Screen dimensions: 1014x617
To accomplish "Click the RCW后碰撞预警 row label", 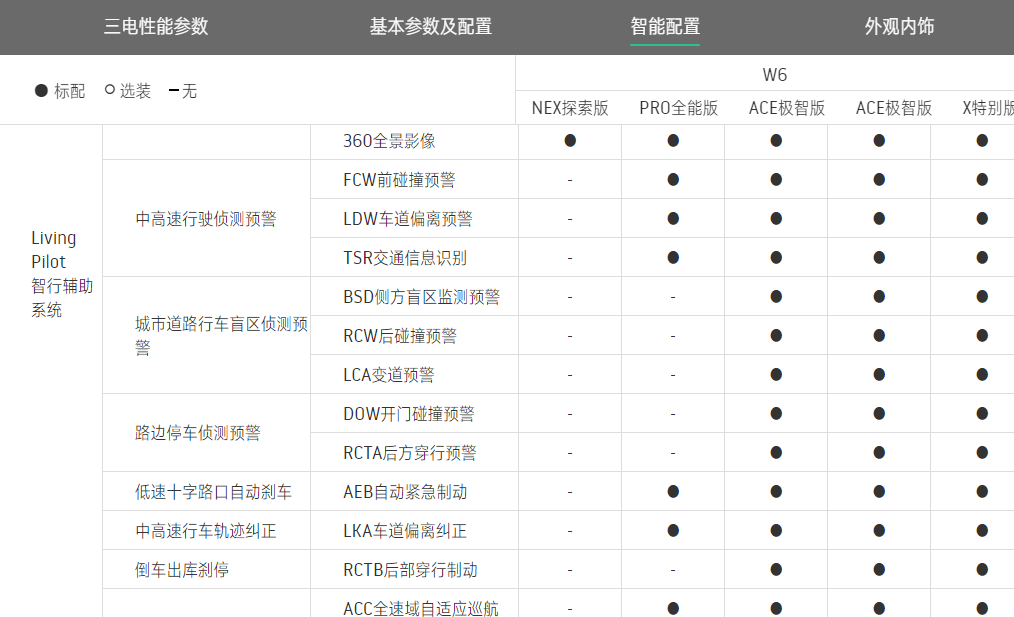I will (400, 336).
